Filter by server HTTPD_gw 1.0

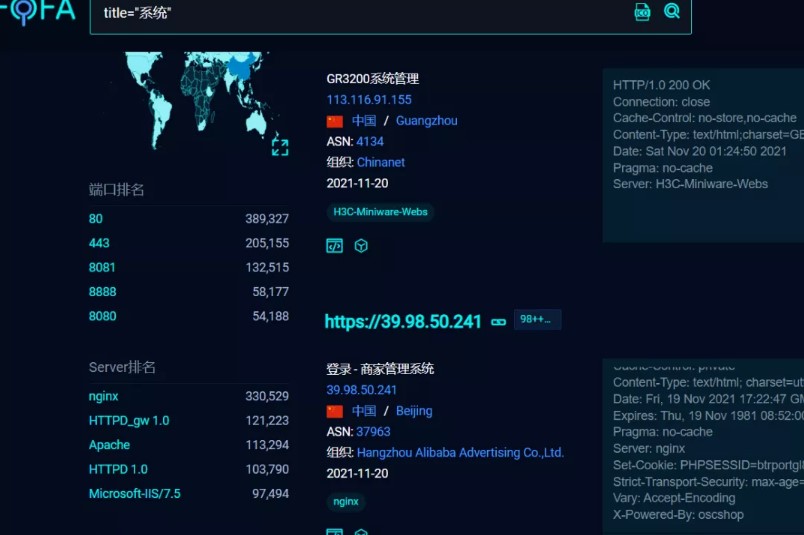click(129, 421)
